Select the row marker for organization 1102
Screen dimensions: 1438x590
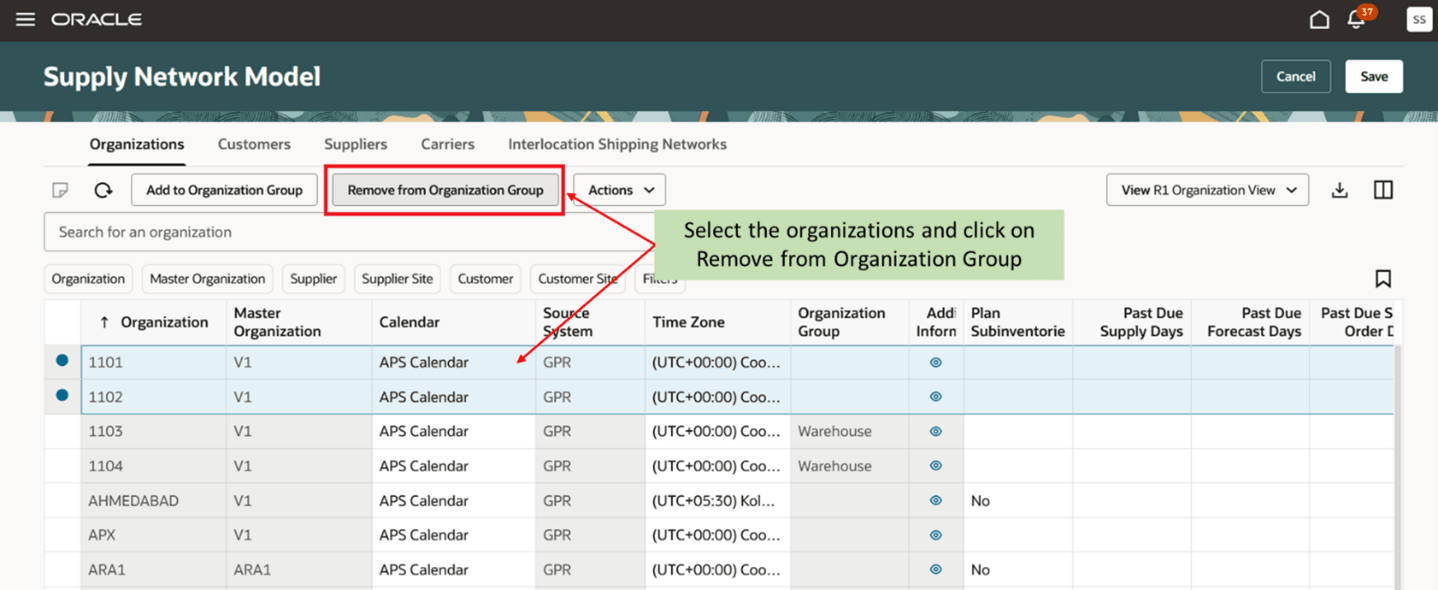click(x=61, y=396)
